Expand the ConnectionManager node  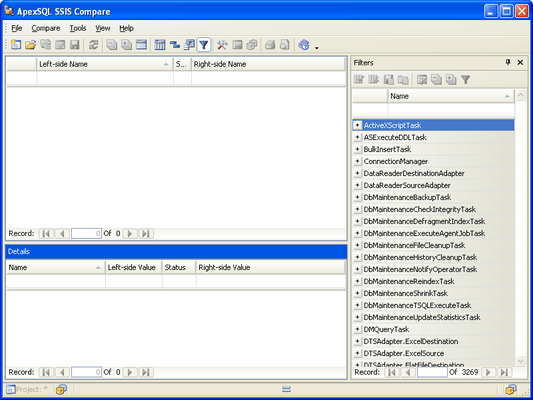pyautogui.click(x=357, y=161)
